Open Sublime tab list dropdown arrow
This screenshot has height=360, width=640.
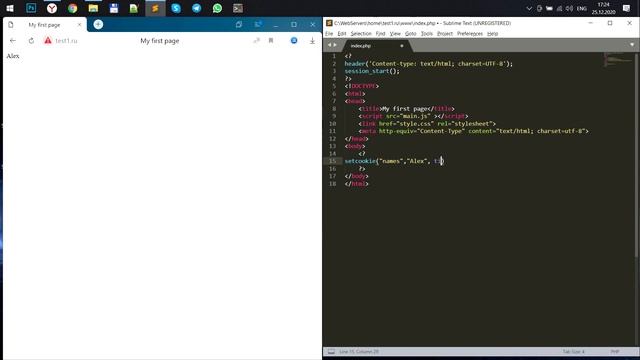632,44
